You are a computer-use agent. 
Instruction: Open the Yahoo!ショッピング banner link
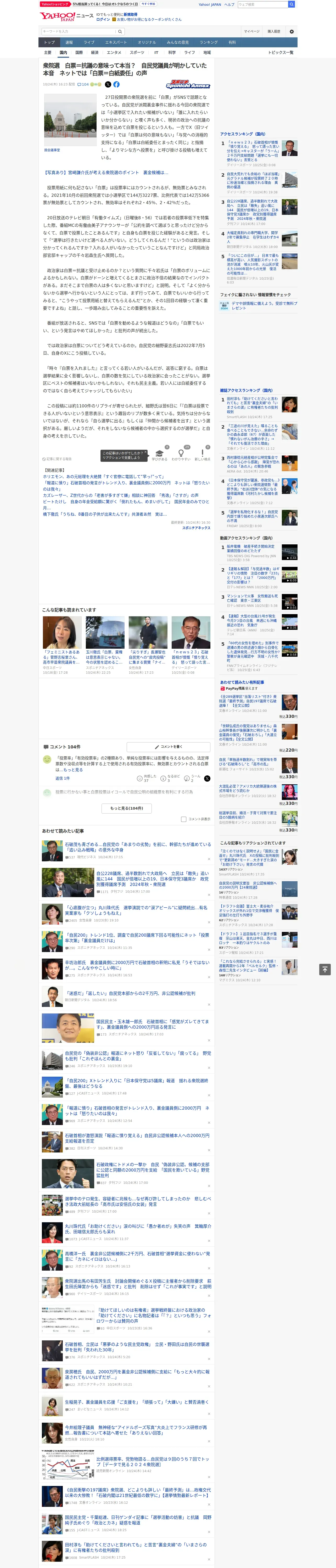(x=55, y=4)
